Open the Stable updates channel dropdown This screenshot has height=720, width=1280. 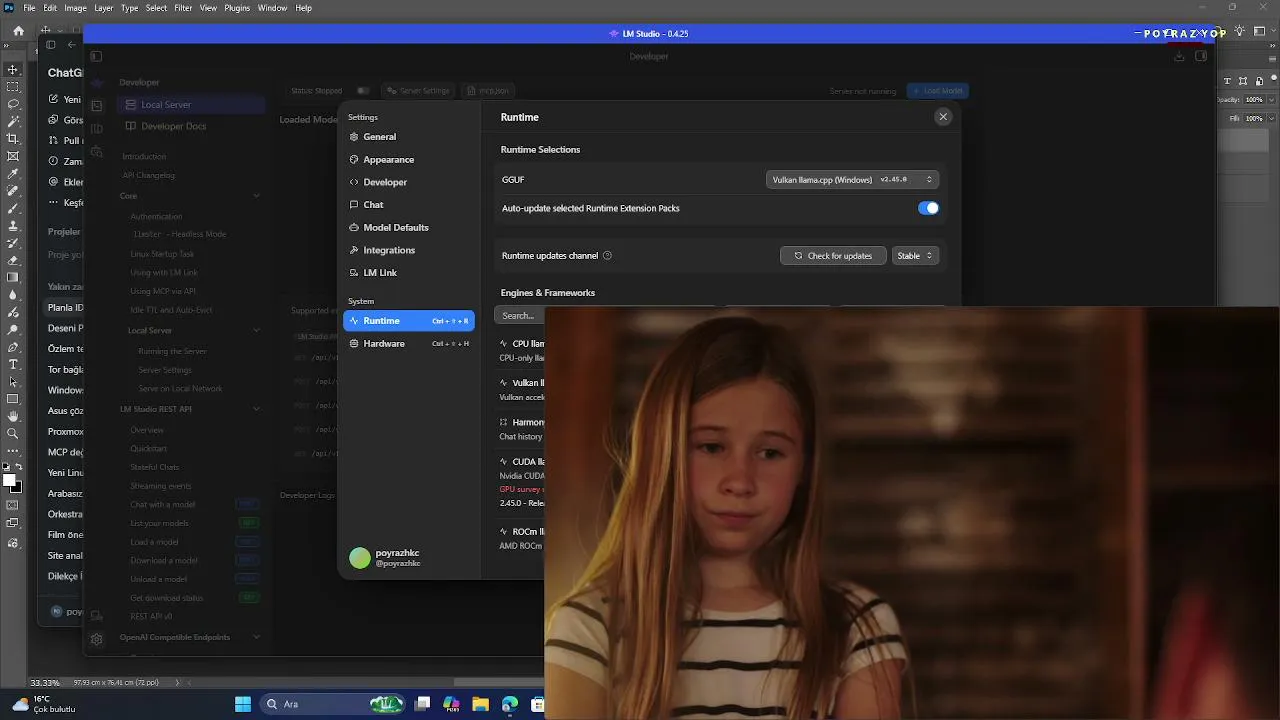click(915, 256)
